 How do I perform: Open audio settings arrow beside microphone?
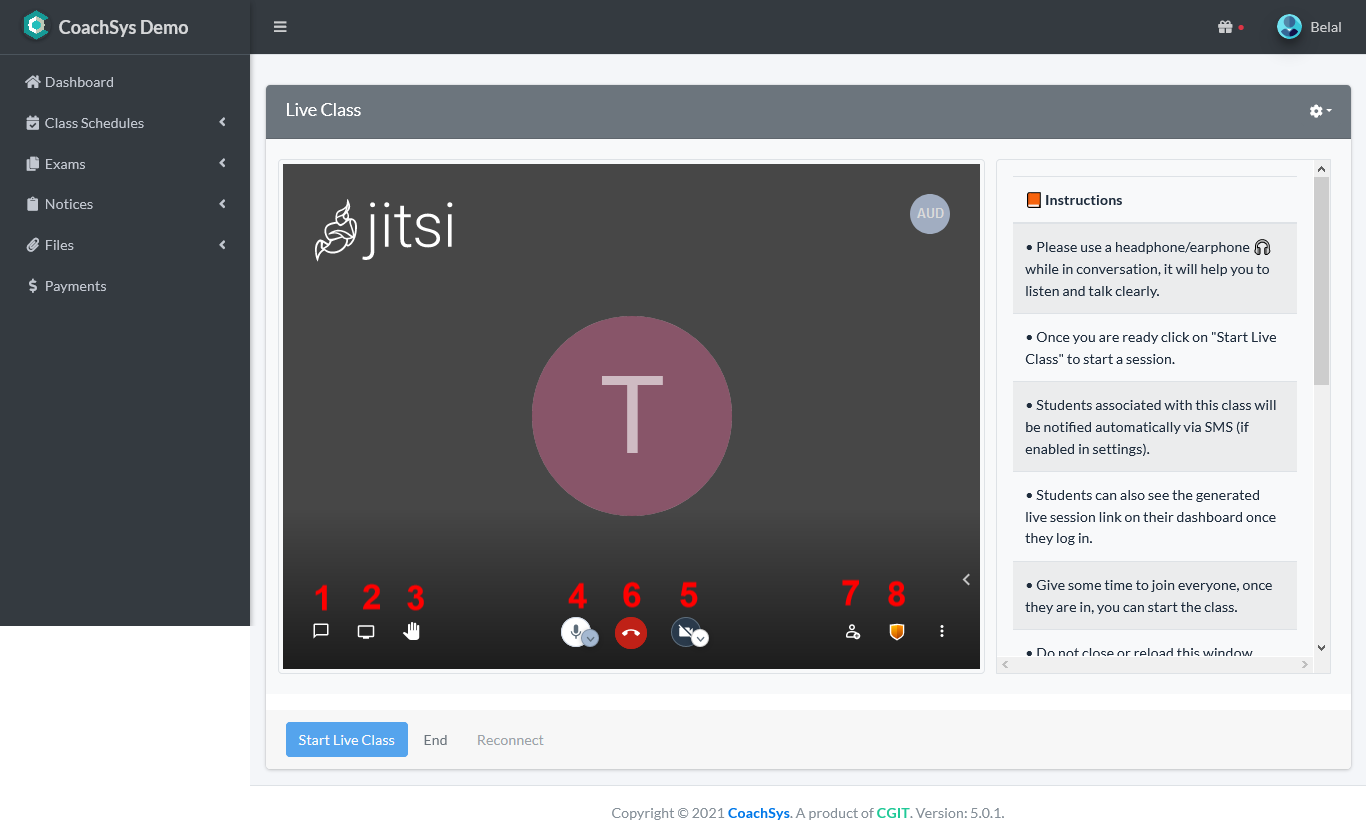click(x=591, y=638)
